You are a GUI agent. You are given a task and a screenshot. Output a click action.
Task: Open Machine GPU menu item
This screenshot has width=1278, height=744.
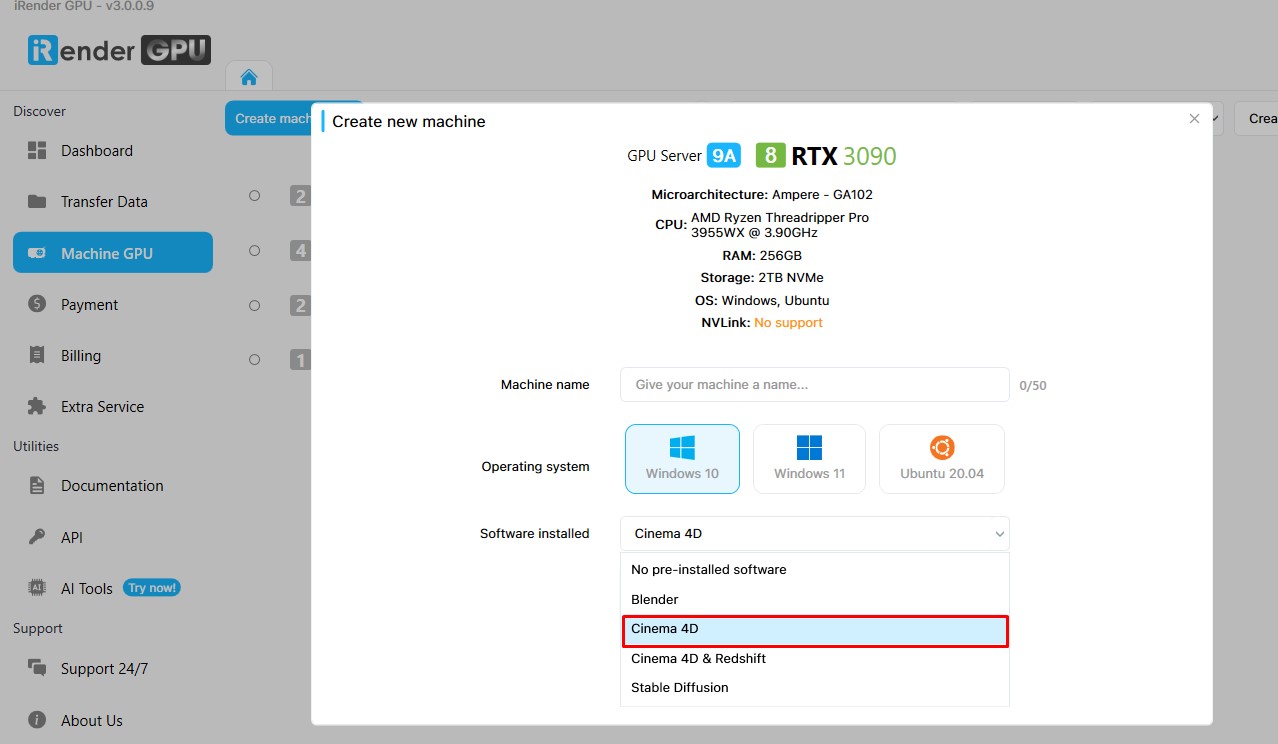[x=112, y=253]
